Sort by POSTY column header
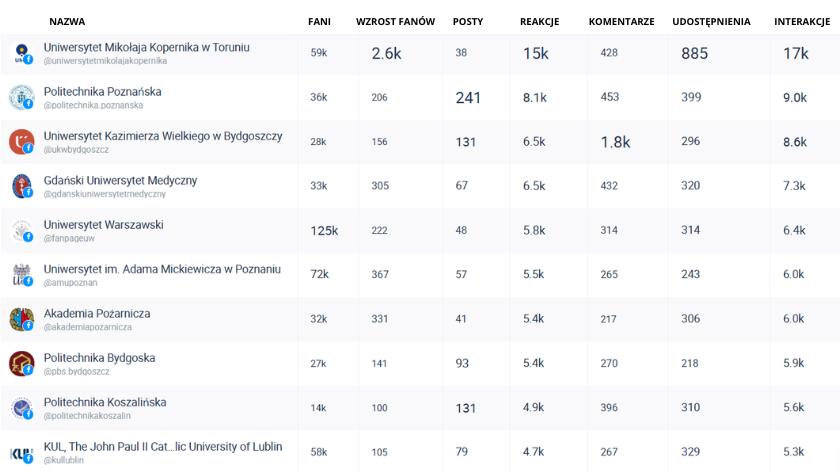Screen dimensions: 840x472 (468, 21)
